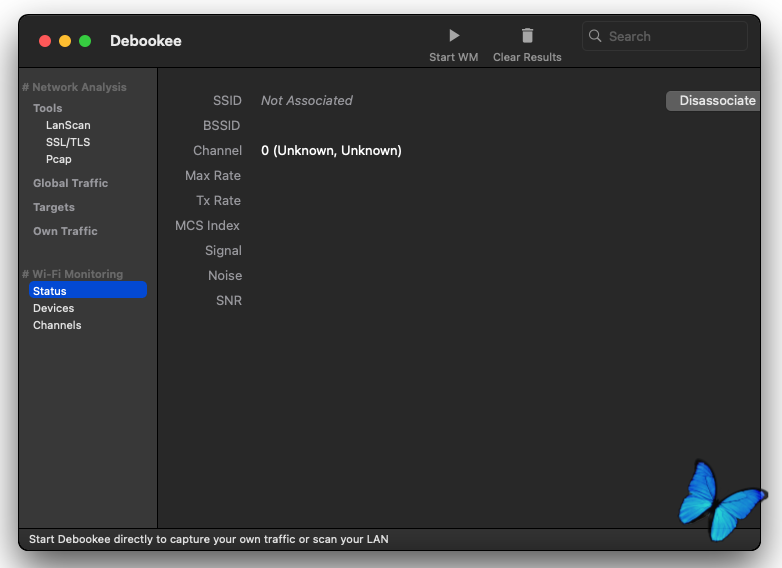Click the green fullscreen window button
This screenshot has height=568, width=782.
click(85, 41)
